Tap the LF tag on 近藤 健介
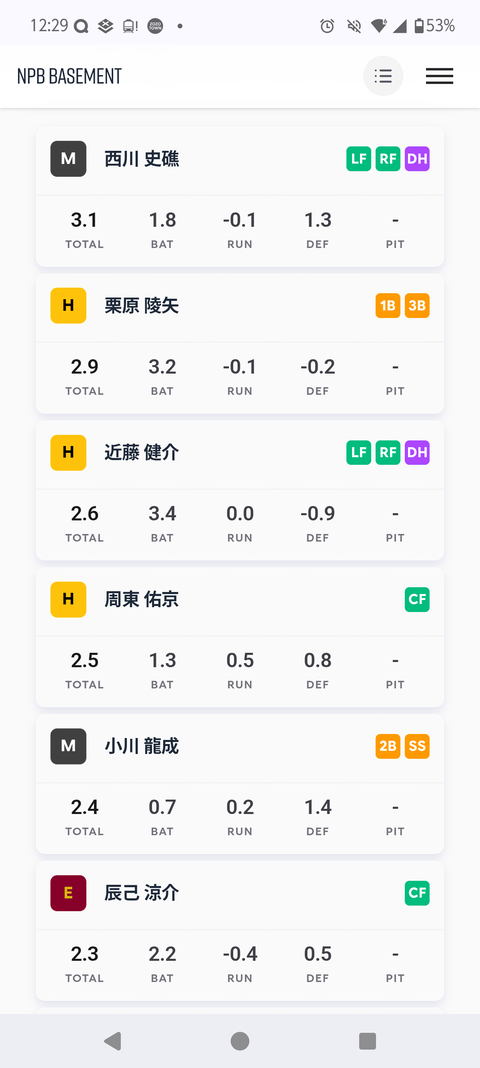The image size is (480, 1068). tap(359, 452)
